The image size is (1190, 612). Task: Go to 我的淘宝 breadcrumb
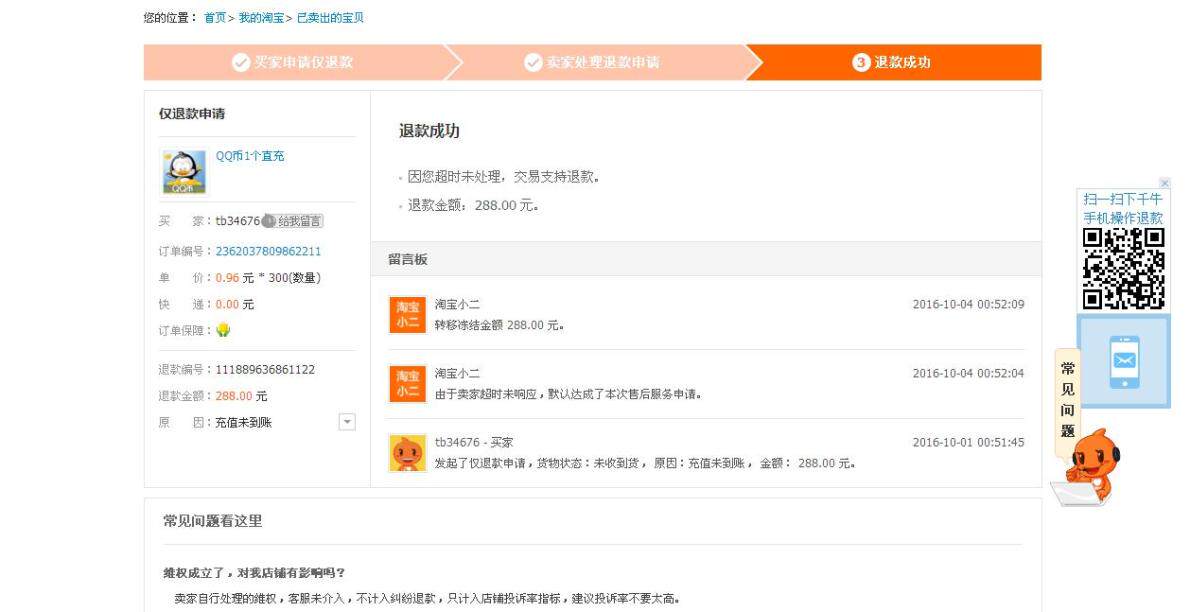click(x=261, y=17)
